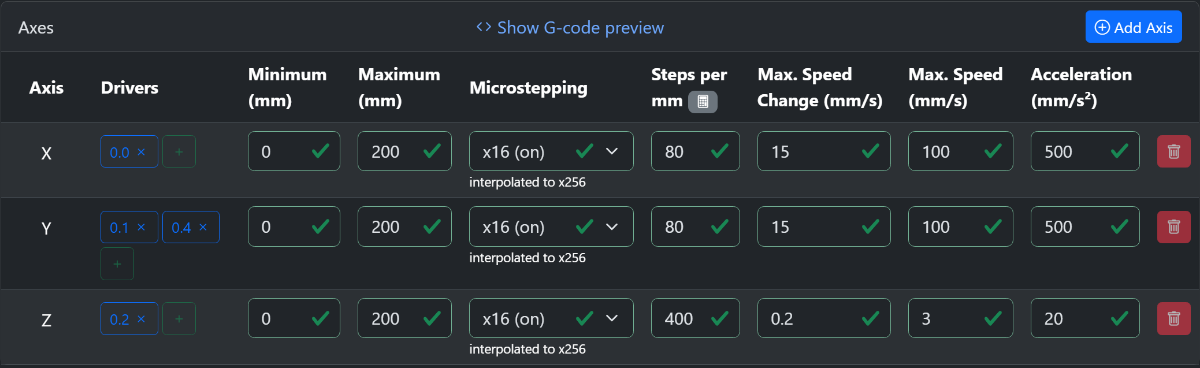Edit Y axis acceleration field
This screenshot has height=368, width=1200.
pos(1085,227)
